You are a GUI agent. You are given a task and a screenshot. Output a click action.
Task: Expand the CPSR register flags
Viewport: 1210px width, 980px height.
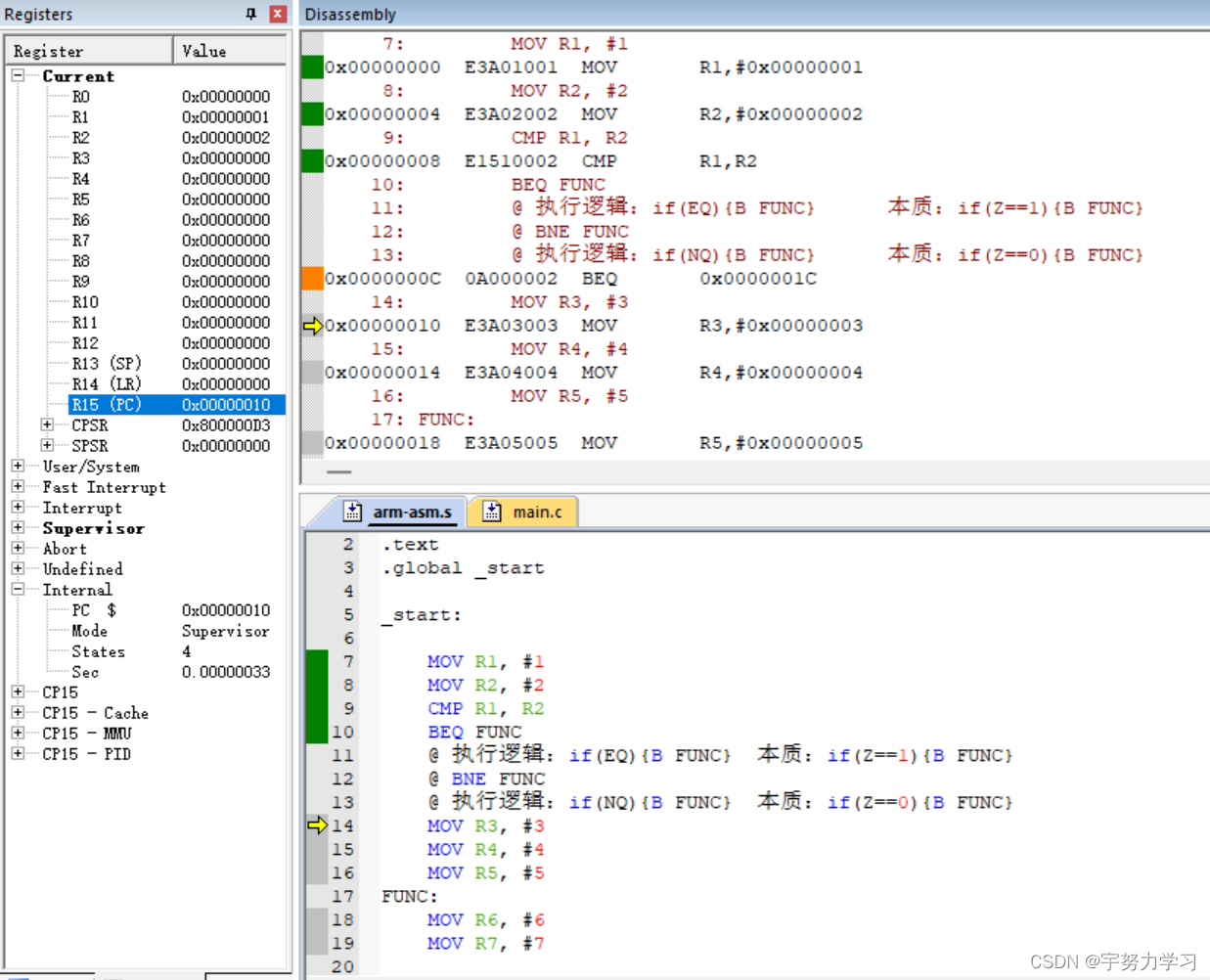(47, 424)
